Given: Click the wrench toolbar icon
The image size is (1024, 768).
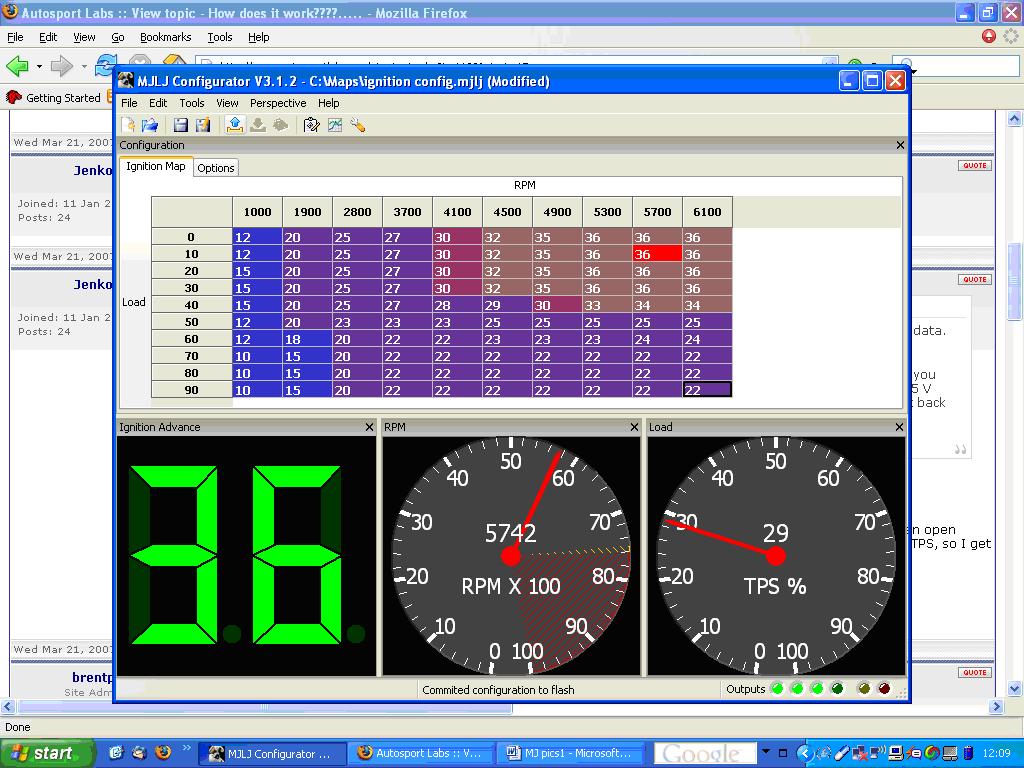Looking at the screenshot, I should tap(357, 125).
